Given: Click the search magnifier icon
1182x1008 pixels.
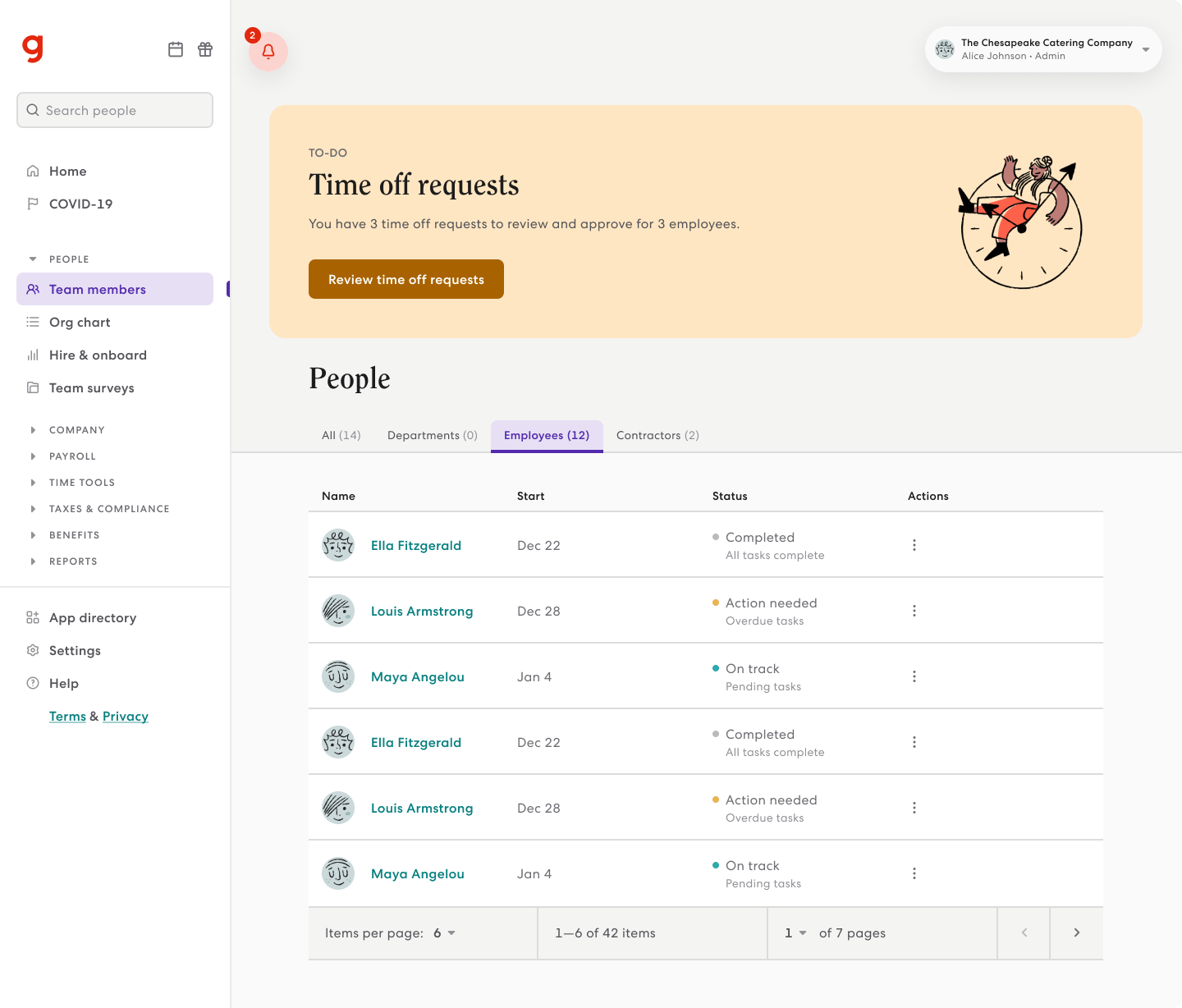Looking at the screenshot, I should [x=33, y=110].
